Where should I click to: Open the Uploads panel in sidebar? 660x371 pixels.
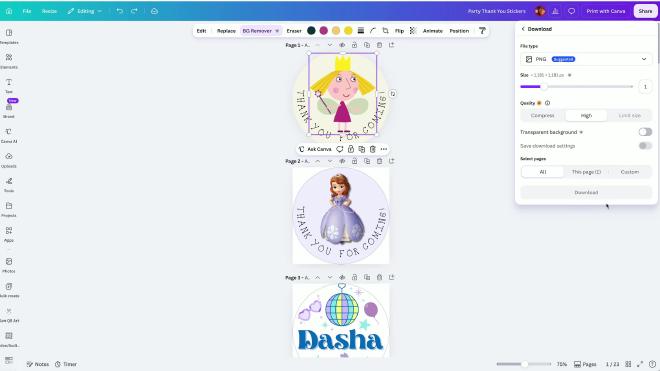click(9, 160)
